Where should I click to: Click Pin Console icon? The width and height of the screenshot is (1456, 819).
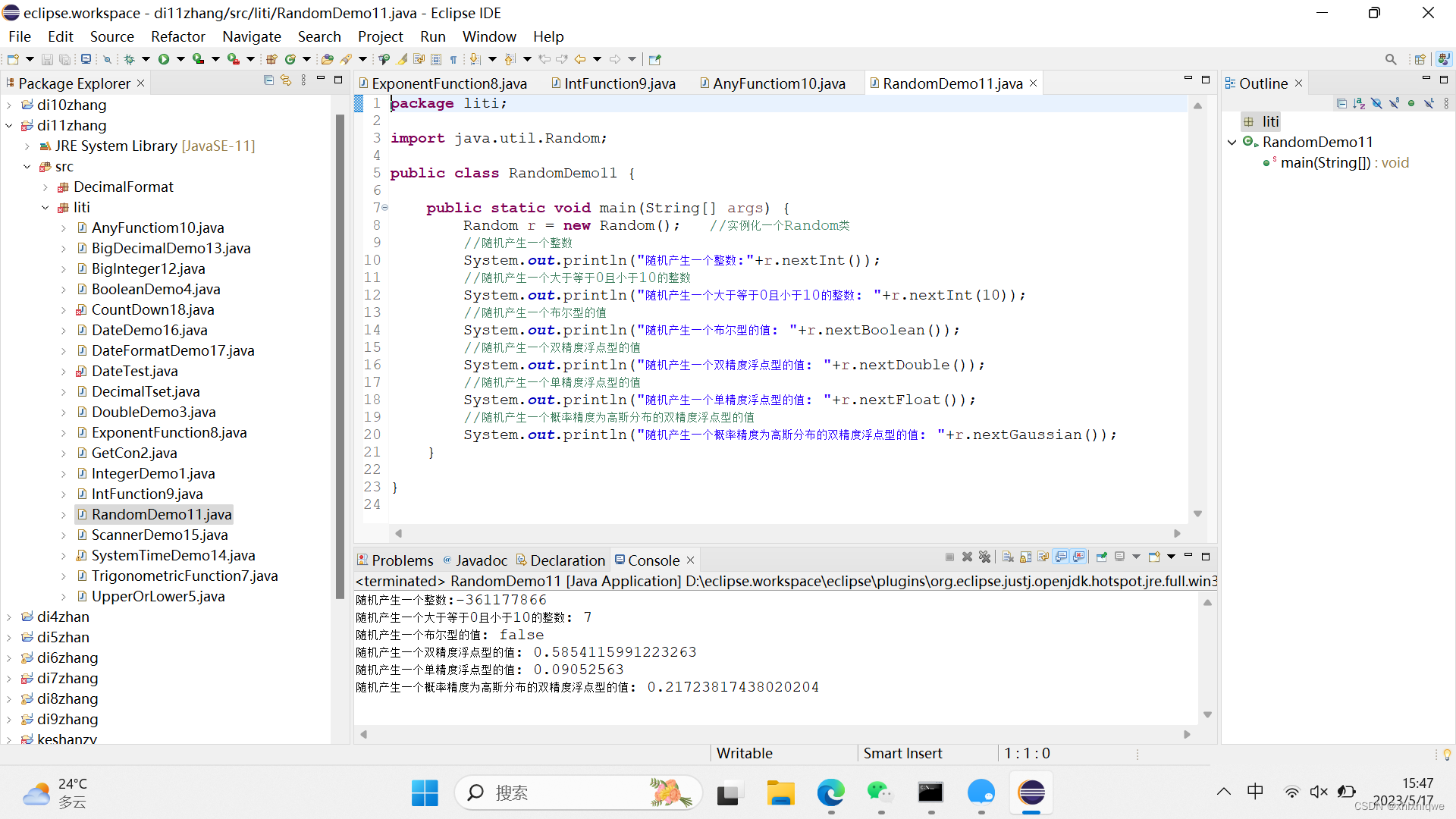[x=1101, y=557]
